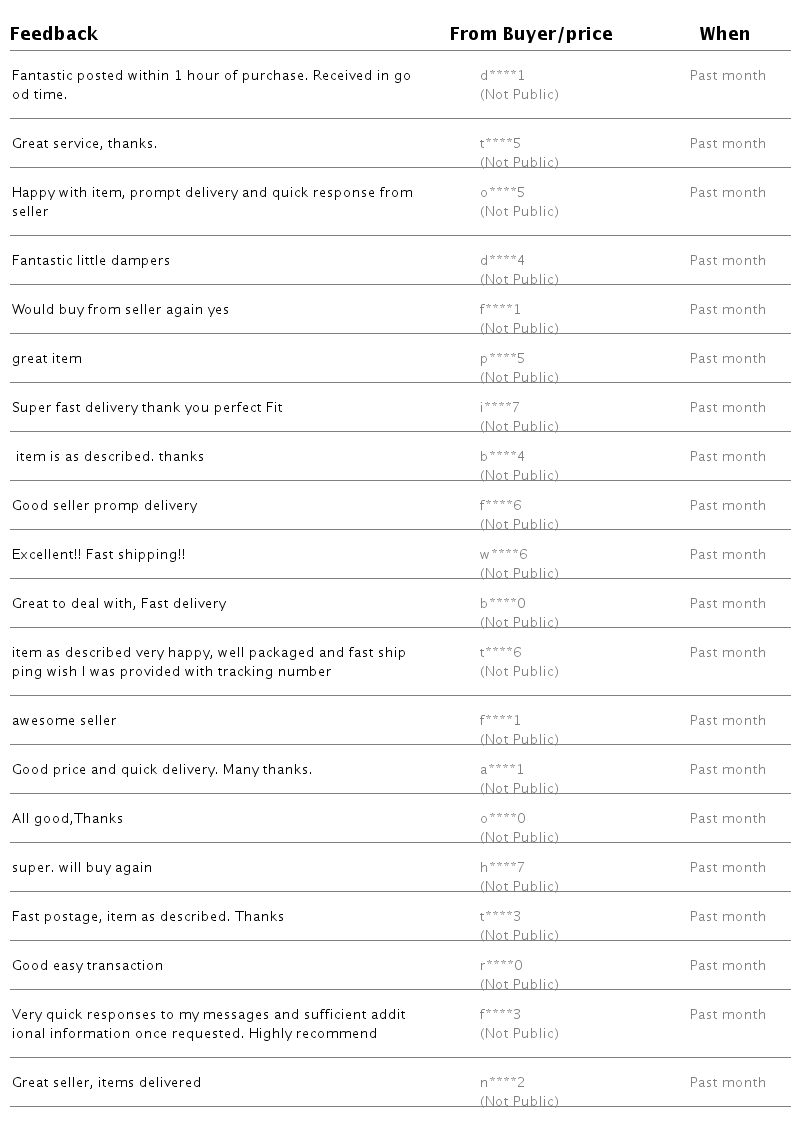Open buyer a****1 username
This screenshot has height=1126, width=800.
tap(502, 769)
